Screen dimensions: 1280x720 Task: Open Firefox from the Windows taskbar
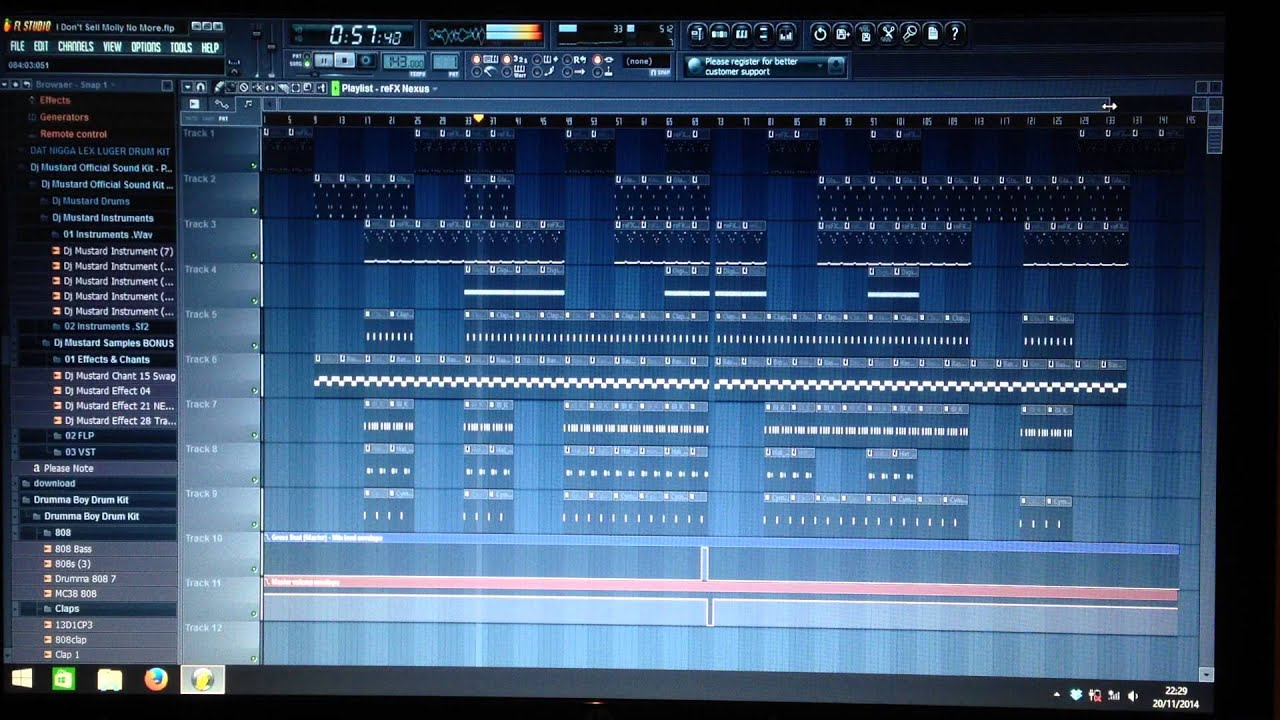tap(156, 679)
